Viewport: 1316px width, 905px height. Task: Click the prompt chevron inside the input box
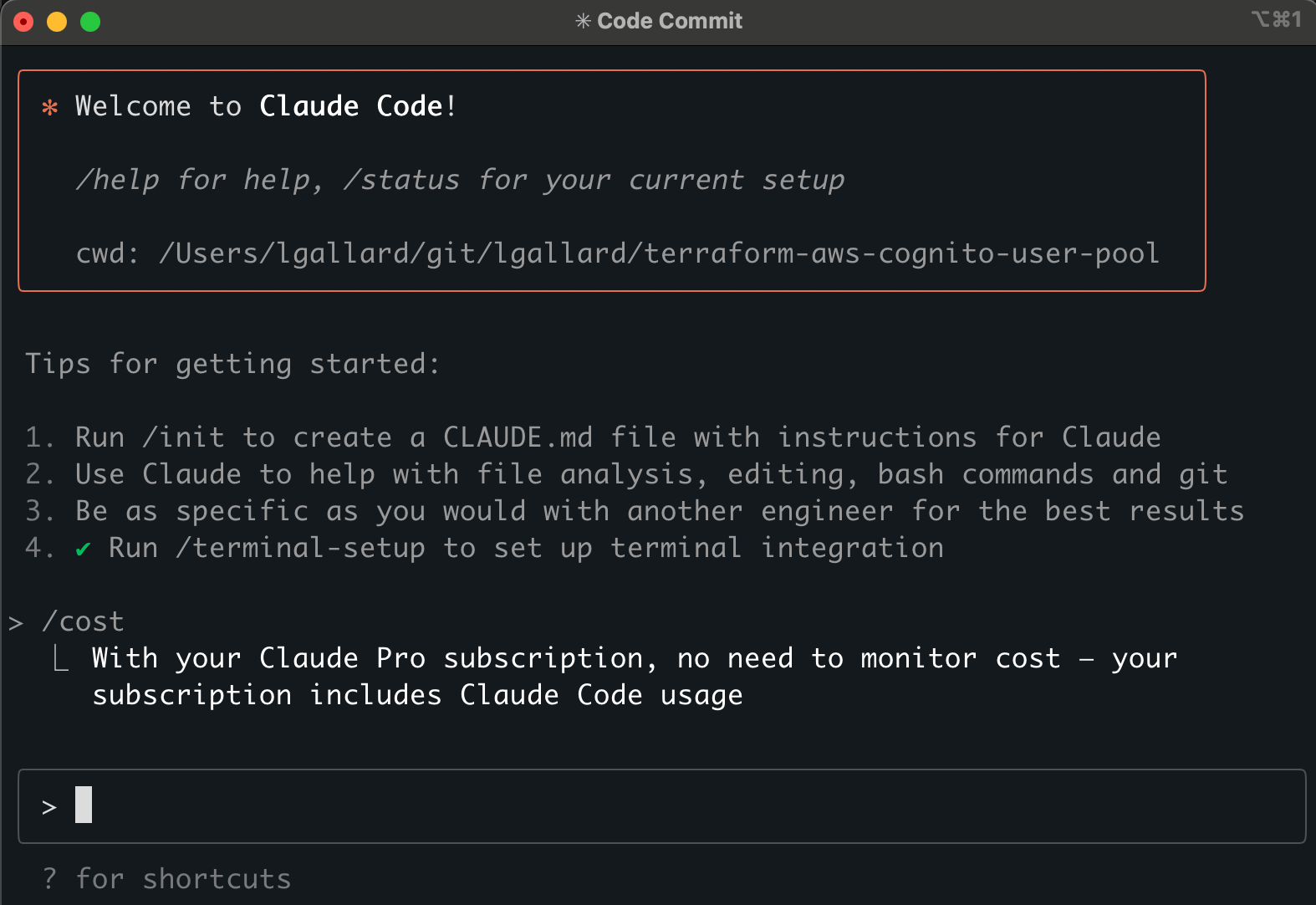point(49,807)
